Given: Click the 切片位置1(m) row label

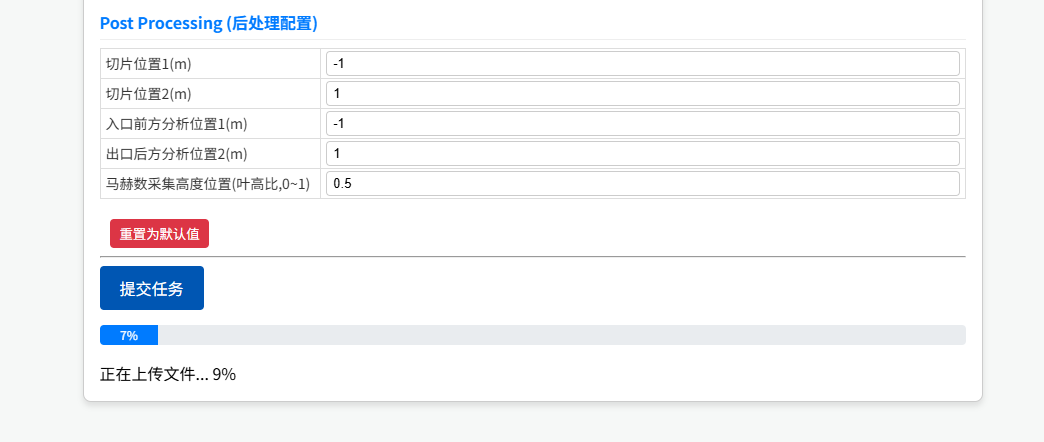Looking at the screenshot, I should pos(149,64).
